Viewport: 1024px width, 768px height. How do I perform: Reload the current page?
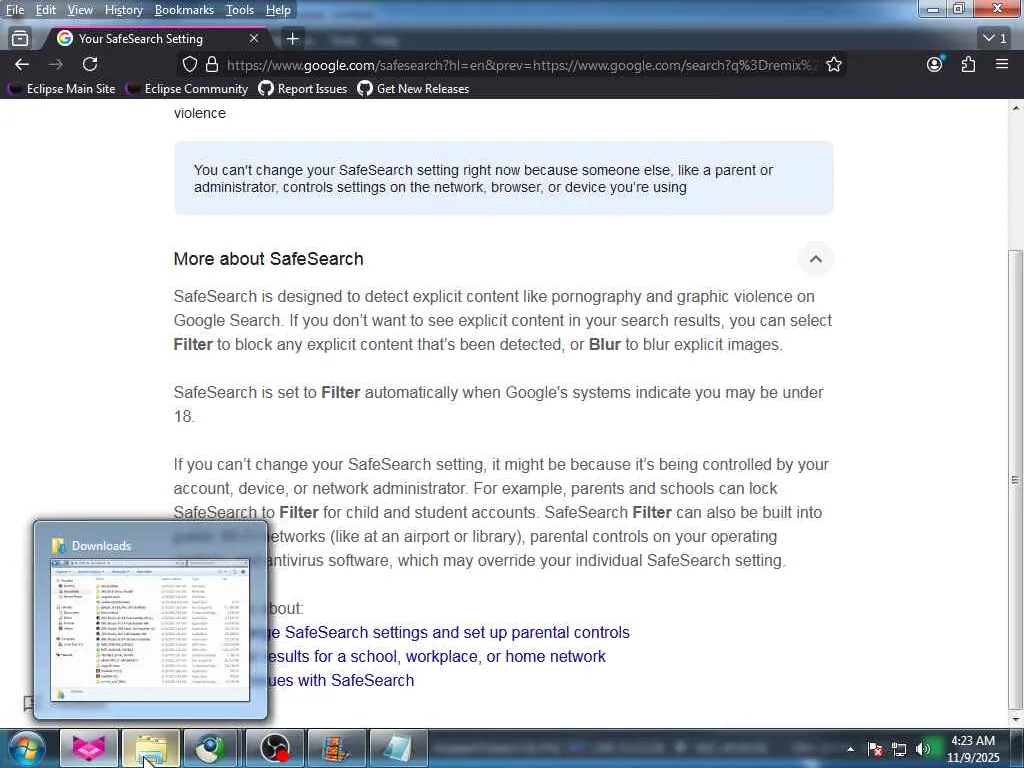(x=90, y=64)
